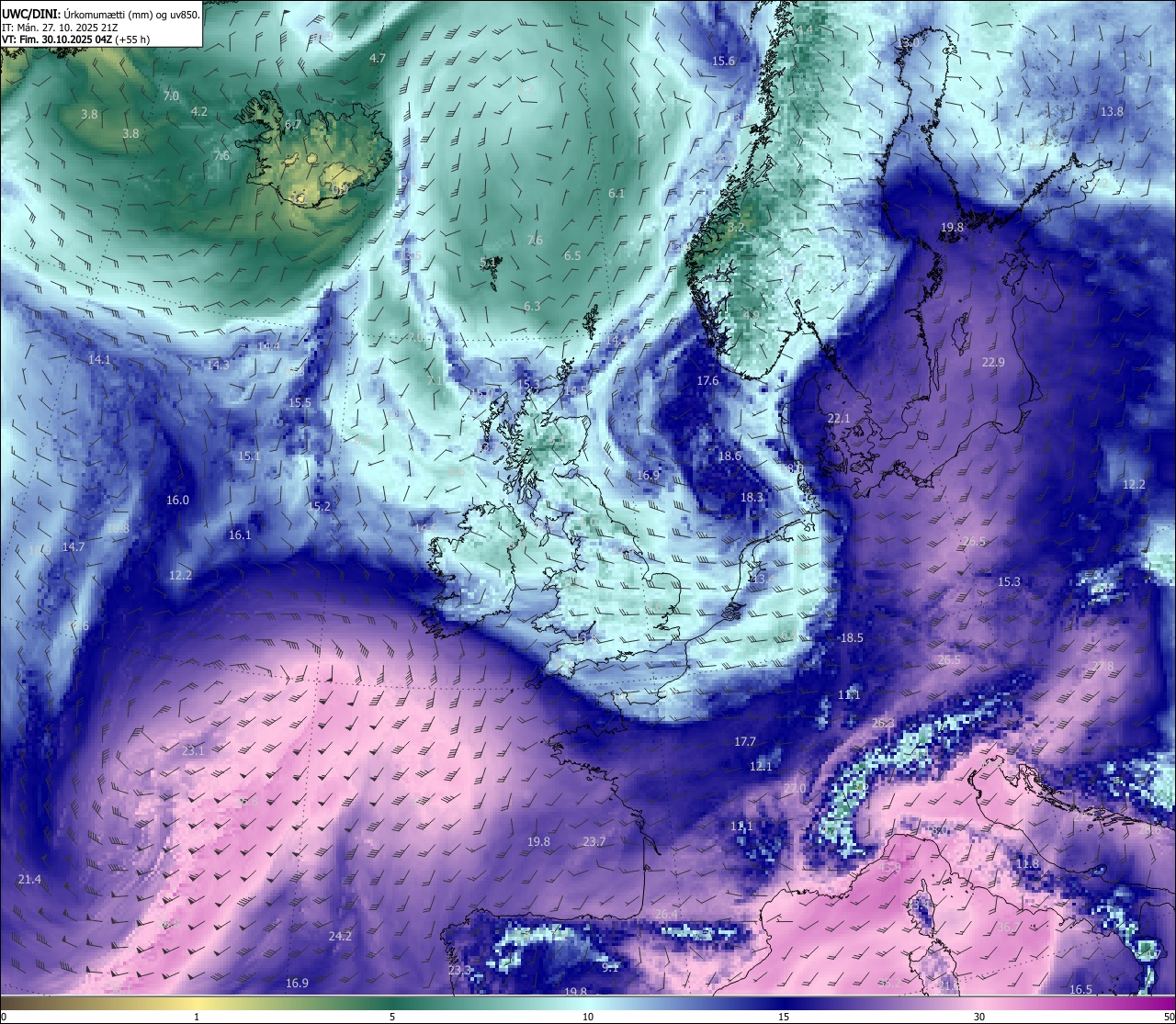Click the 1 label on the colour scale
This screenshot has height=1024, width=1176.
pyautogui.click(x=197, y=1017)
